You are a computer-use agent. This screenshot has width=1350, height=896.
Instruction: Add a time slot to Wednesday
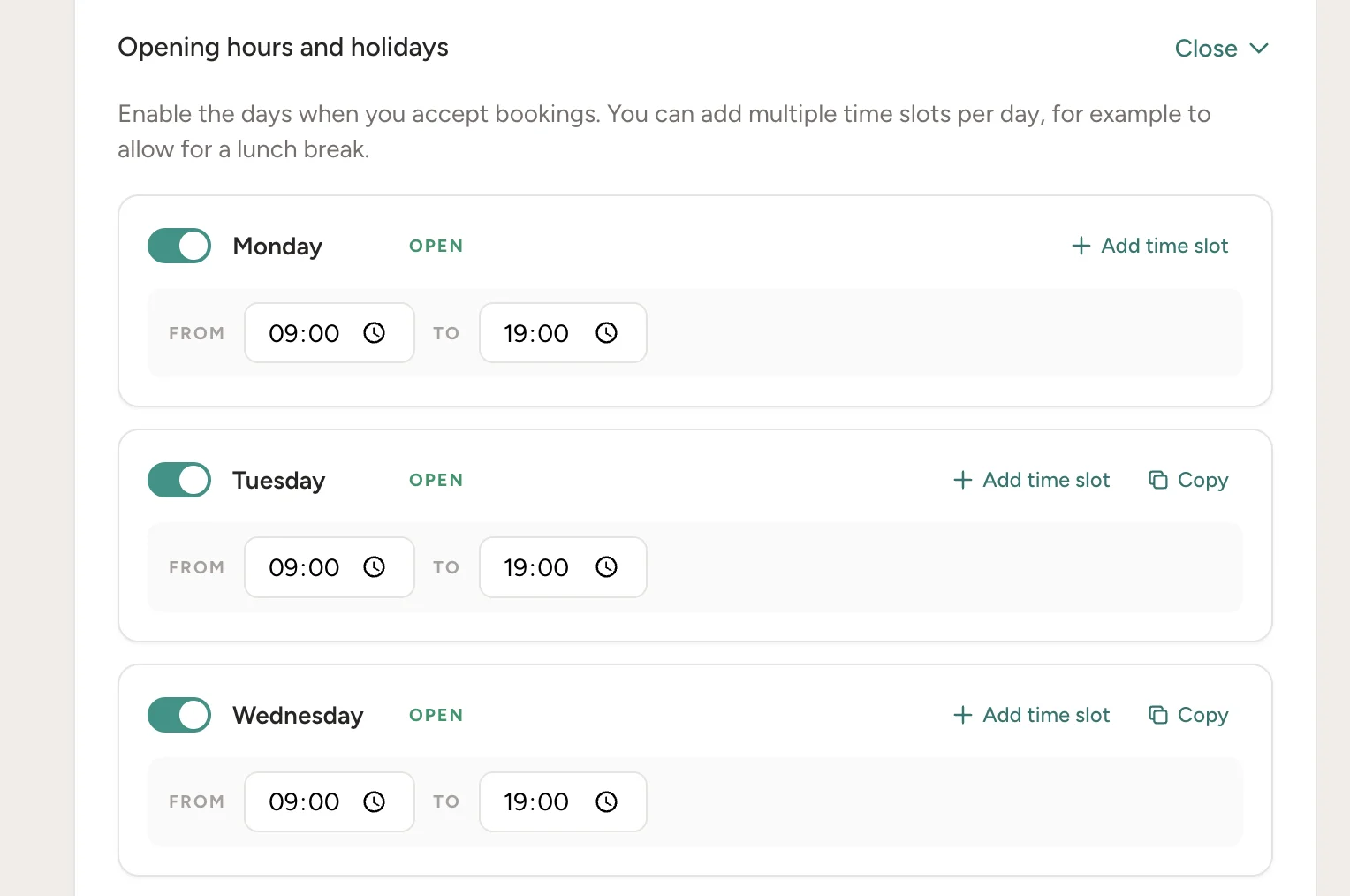pos(1031,715)
